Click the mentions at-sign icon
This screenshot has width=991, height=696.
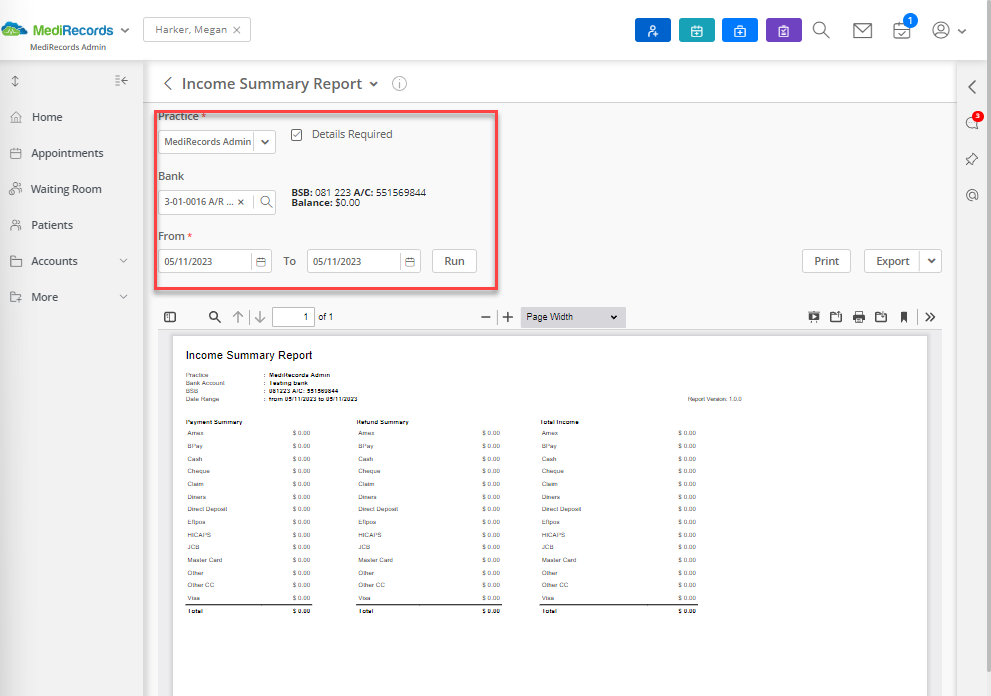click(972, 195)
